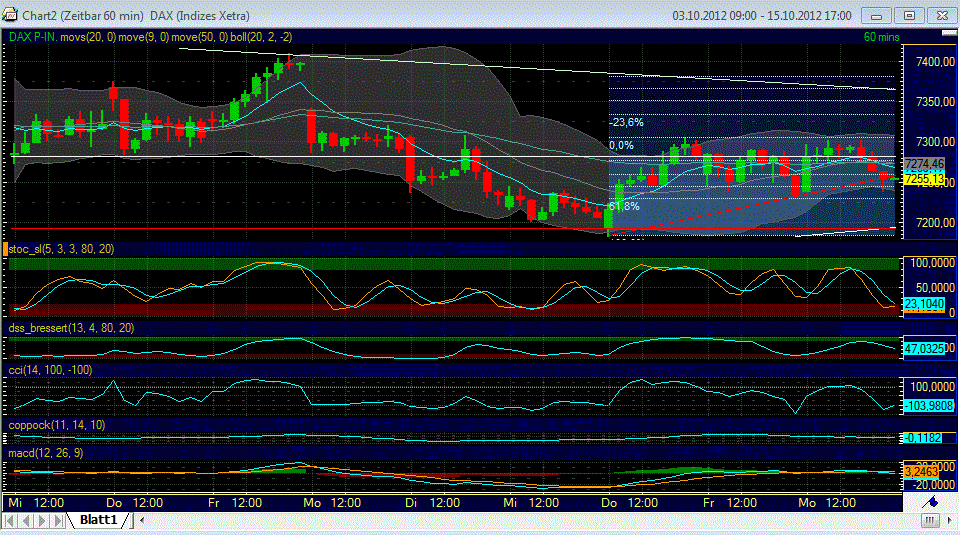Click the -23,6% Fibonacci level label

pyautogui.click(x=626, y=122)
